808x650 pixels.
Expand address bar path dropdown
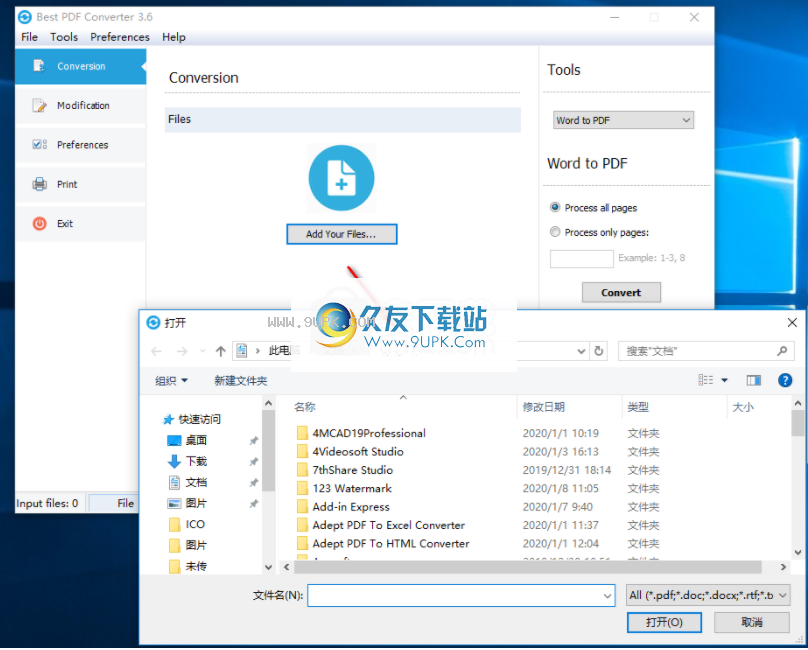coord(581,351)
